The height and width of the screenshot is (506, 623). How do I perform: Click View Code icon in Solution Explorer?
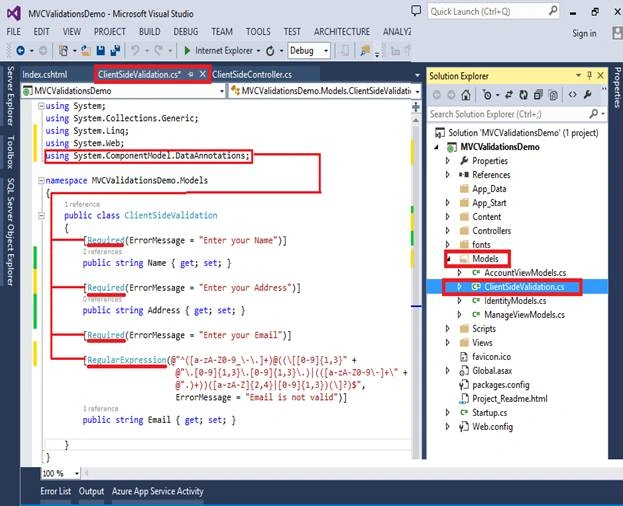tap(572, 95)
